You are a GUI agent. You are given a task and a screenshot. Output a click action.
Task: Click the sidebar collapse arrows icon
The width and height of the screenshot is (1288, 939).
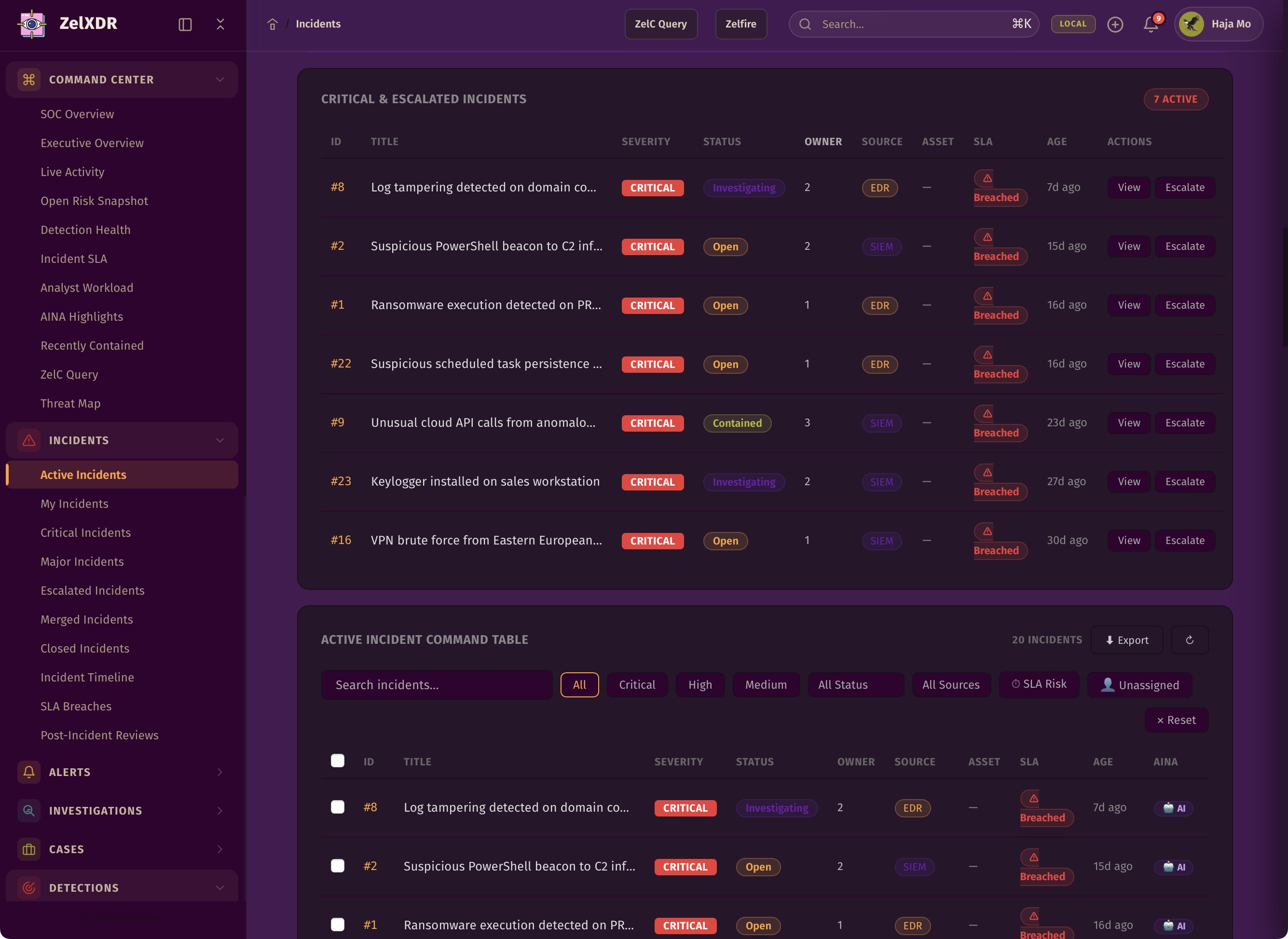point(220,25)
